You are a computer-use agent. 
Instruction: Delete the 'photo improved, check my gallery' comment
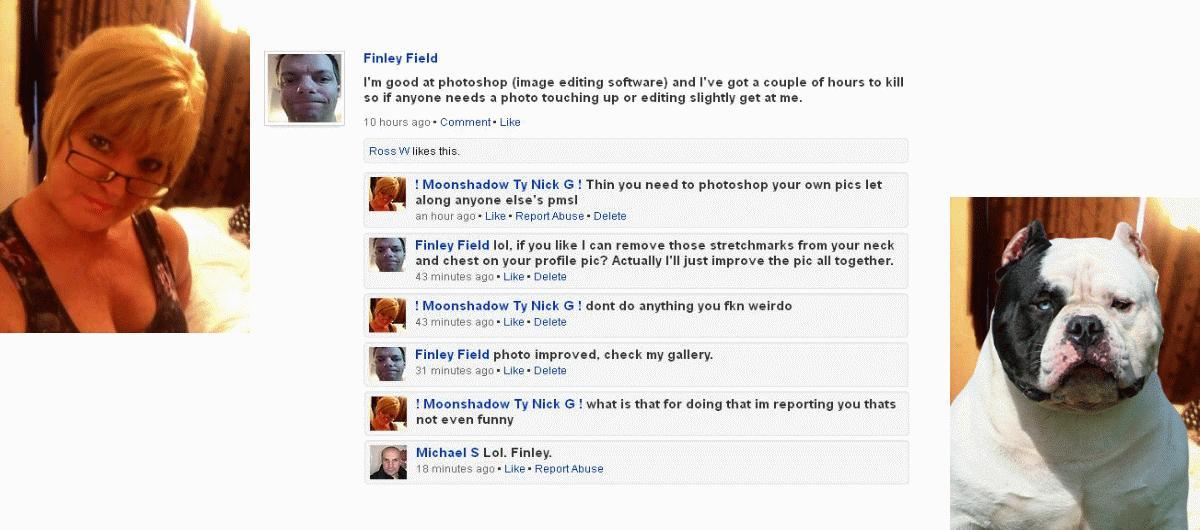[x=550, y=371]
